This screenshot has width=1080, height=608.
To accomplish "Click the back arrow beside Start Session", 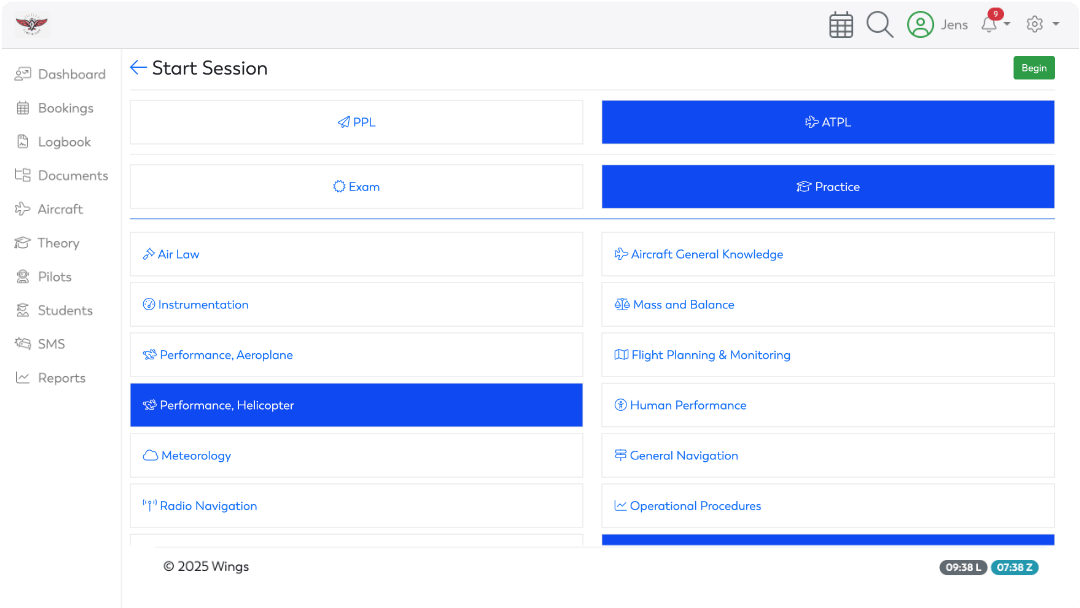I will (x=138, y=68).
